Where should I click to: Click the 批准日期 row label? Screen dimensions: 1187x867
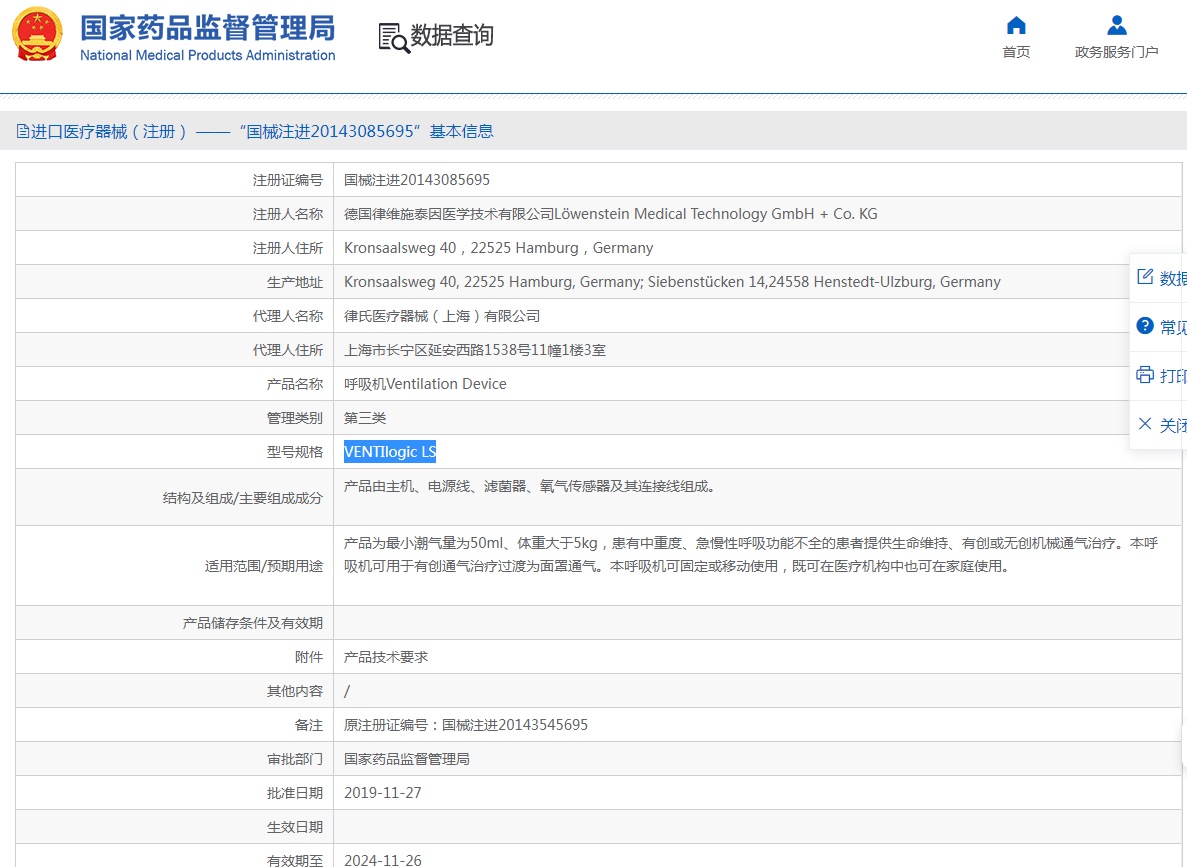294,794
